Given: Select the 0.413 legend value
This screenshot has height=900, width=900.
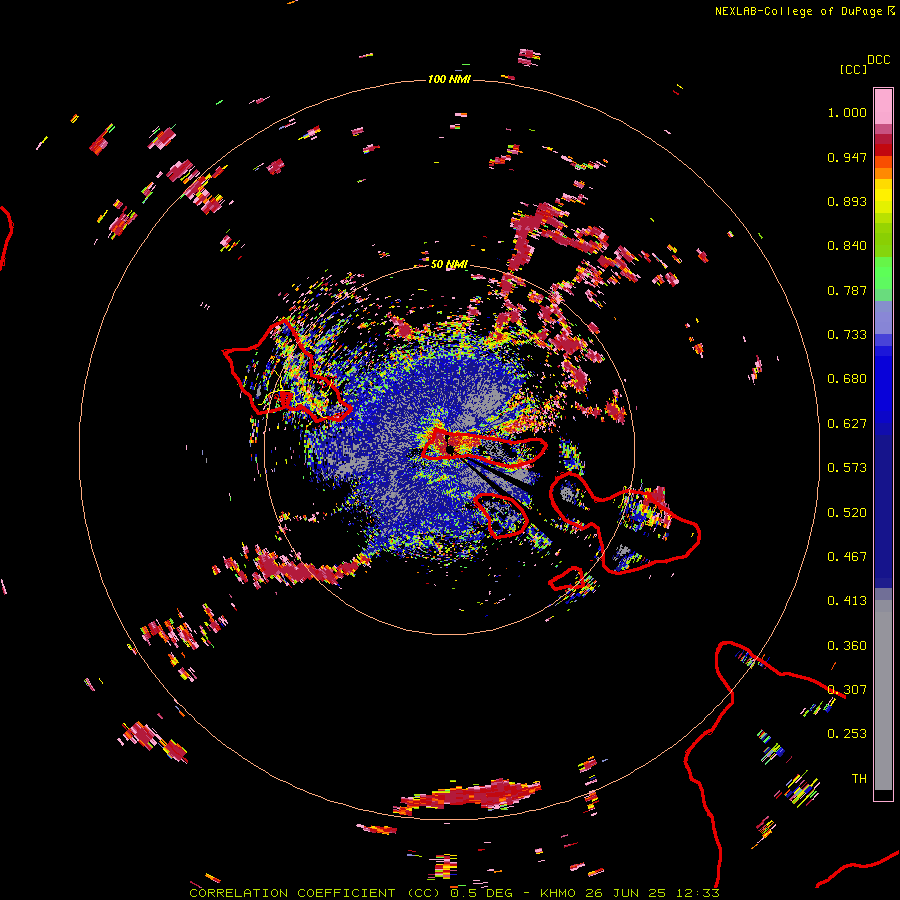Looking at the screenshot, I should (x=847, y=601).
